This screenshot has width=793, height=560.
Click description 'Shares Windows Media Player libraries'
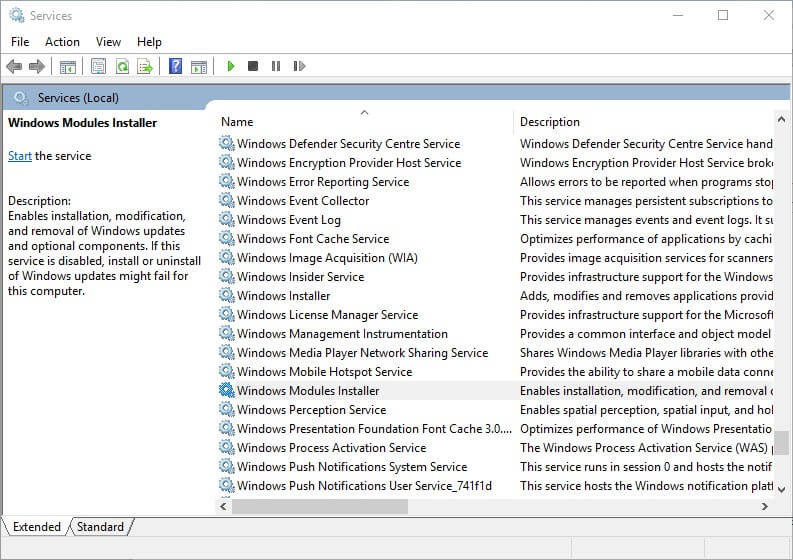(x=646, y=353)
